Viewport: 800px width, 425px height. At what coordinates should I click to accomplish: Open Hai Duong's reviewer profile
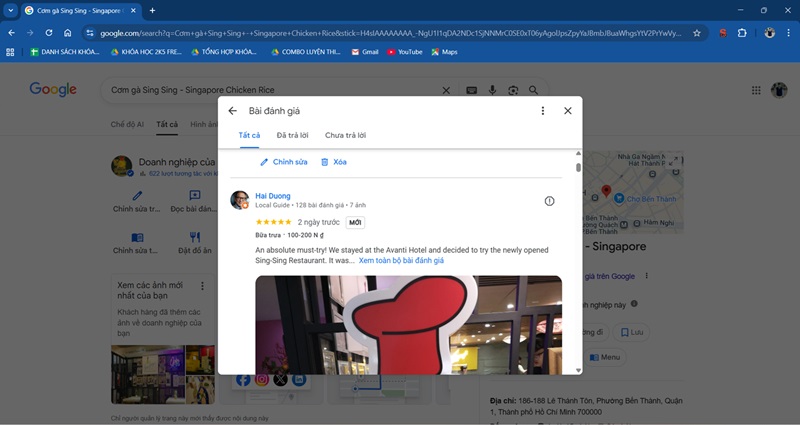pos(272,195)
